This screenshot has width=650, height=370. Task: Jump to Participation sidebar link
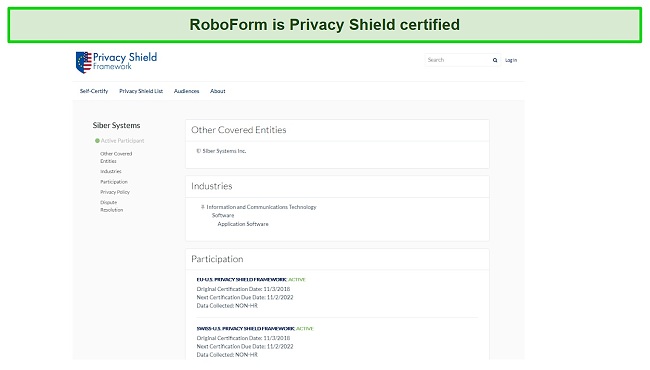click(114, 182)
